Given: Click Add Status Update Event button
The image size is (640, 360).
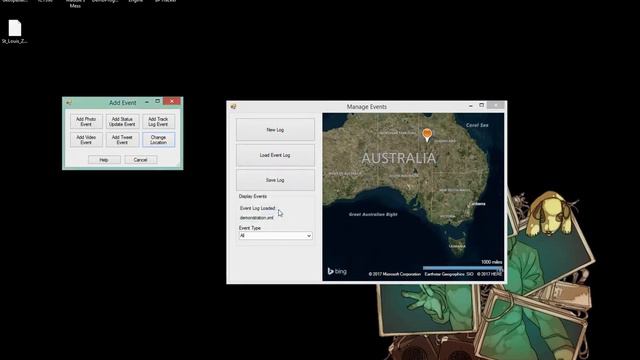Looking at the screenshot, I should pos(122,122).
